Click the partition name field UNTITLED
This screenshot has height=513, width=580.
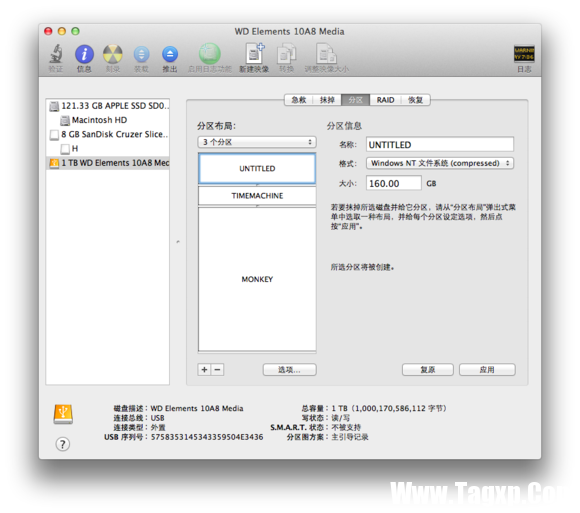pyautogui.click(x=440, y=145)
